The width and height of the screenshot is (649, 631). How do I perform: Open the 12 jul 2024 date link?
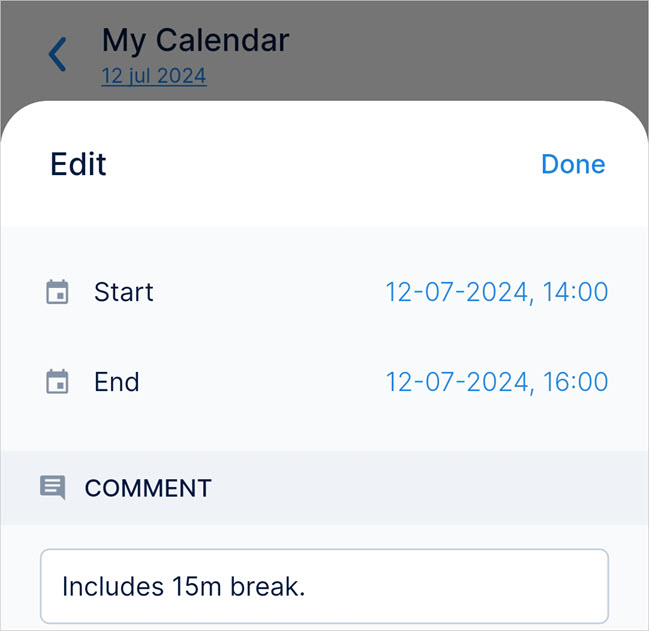pos(154,76)
